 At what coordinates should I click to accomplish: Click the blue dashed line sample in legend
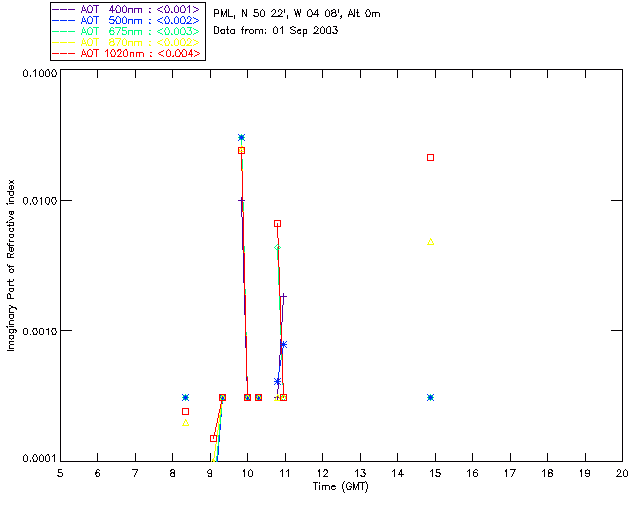pos(64,20)
